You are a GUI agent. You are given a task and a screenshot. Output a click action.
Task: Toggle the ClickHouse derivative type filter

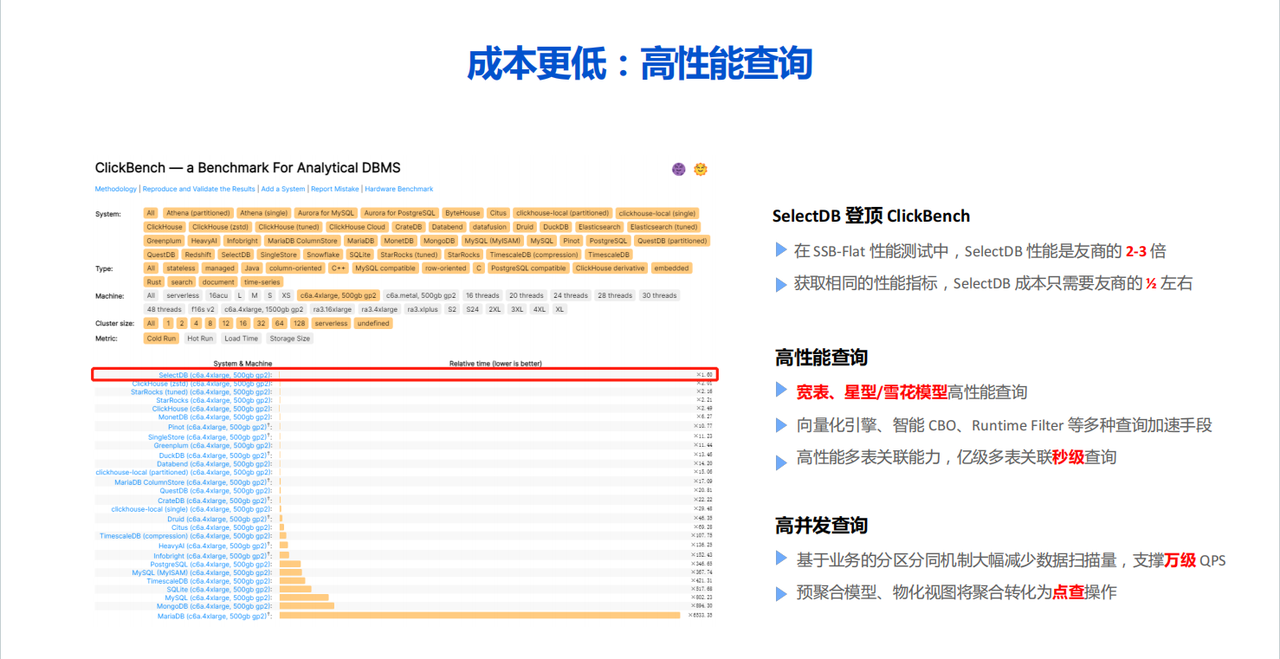tap(610, 268)
